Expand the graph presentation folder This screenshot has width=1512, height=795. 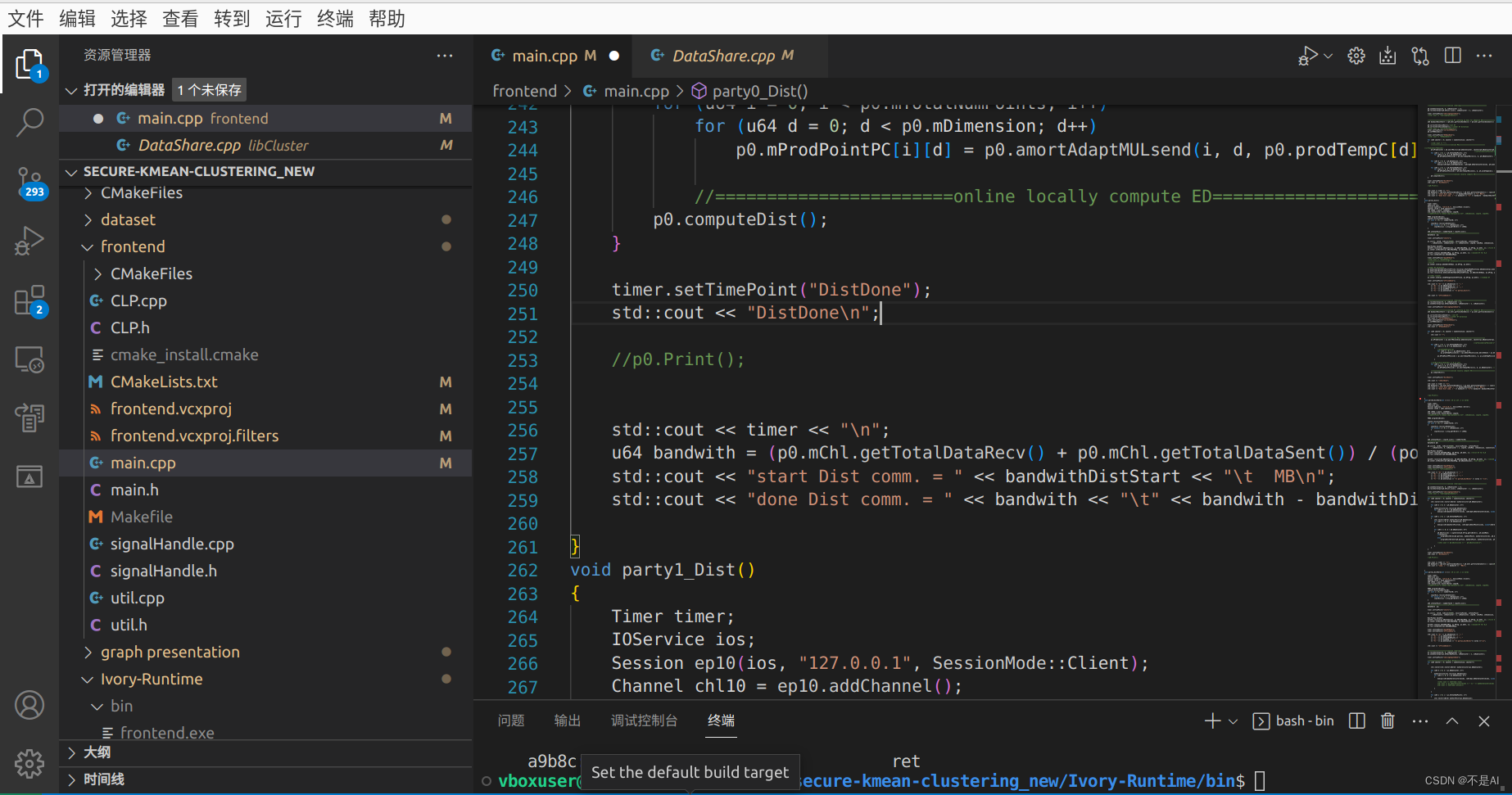tap(266, 652)
